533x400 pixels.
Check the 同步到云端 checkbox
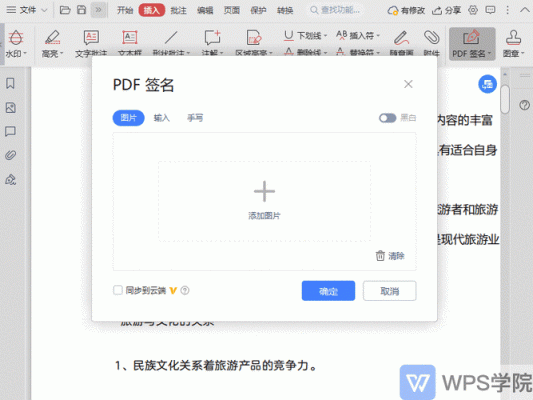point(118,290)
